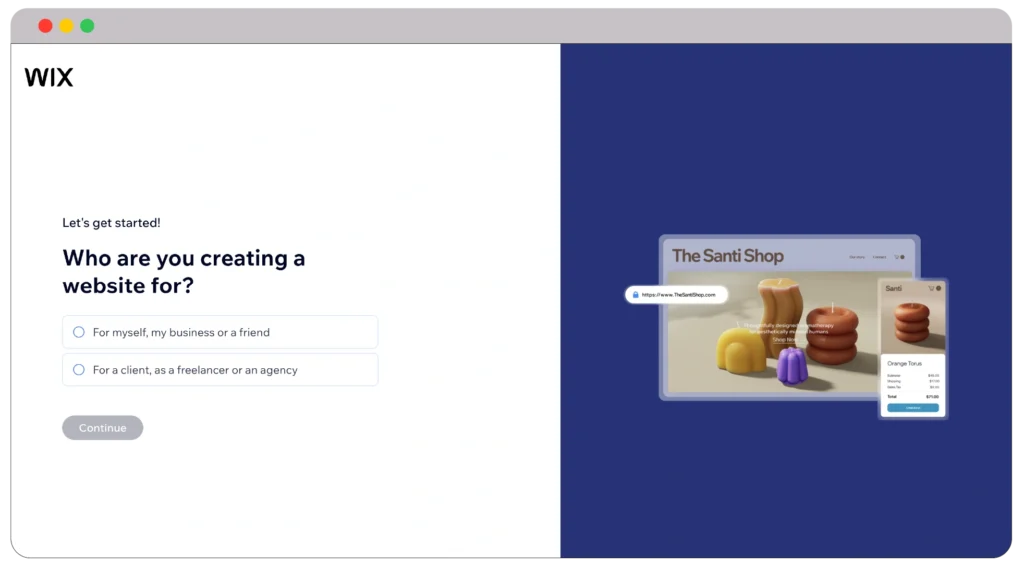Click the lock icon in the URL pill
1024x567 pixels.
(635, 295)
